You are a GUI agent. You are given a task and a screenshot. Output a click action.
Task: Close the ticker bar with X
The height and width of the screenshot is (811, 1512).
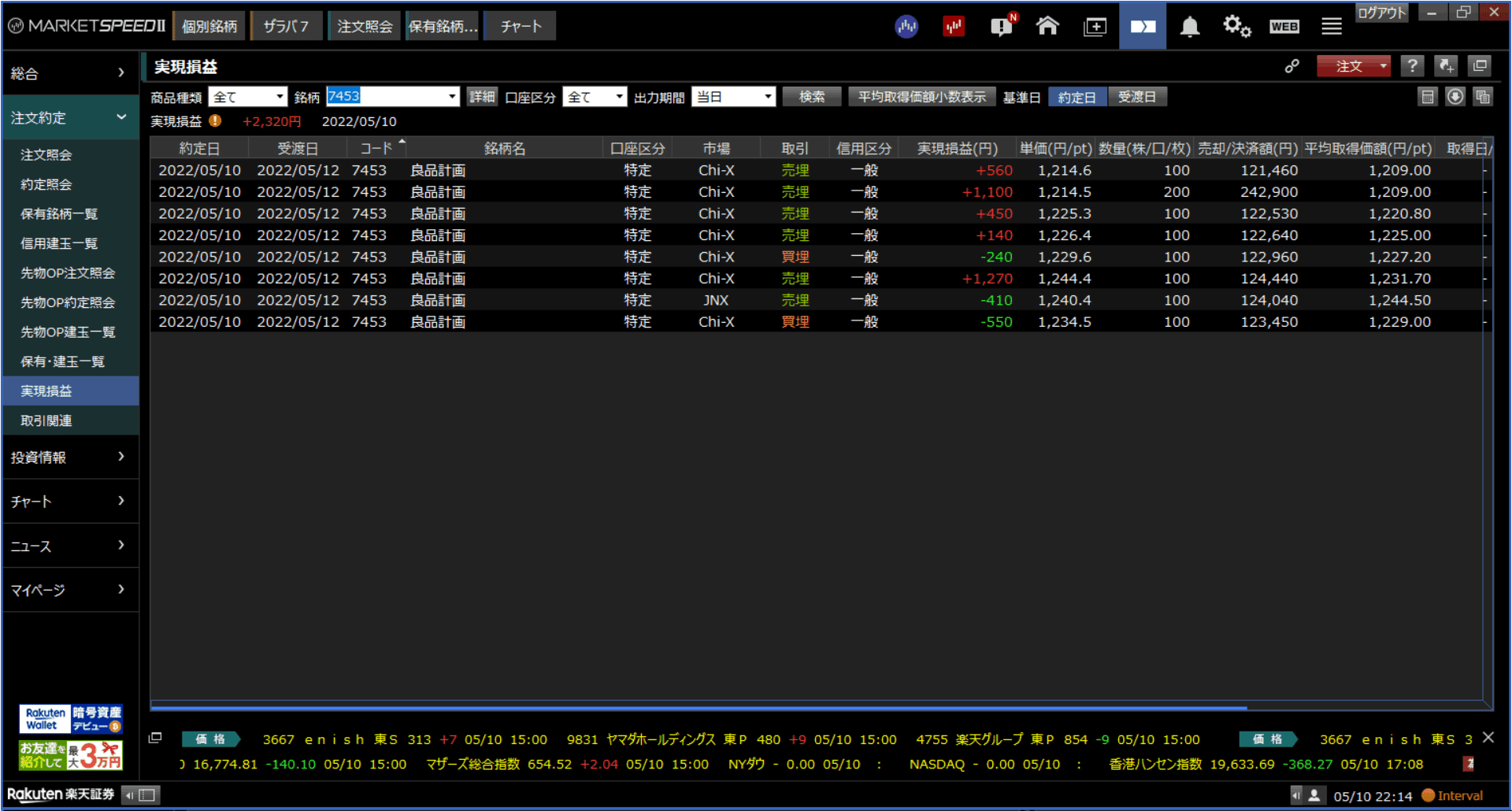pyautogui.click(x=1488, y=738)
